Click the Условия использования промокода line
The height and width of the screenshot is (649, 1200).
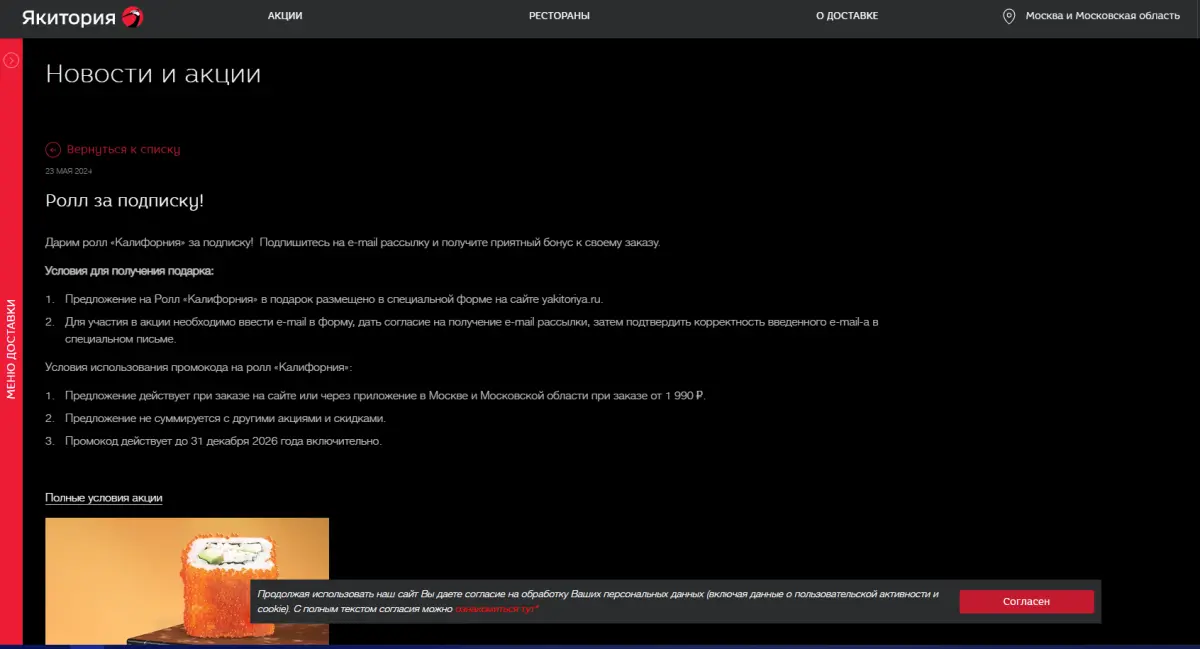(x=199, y=369)
